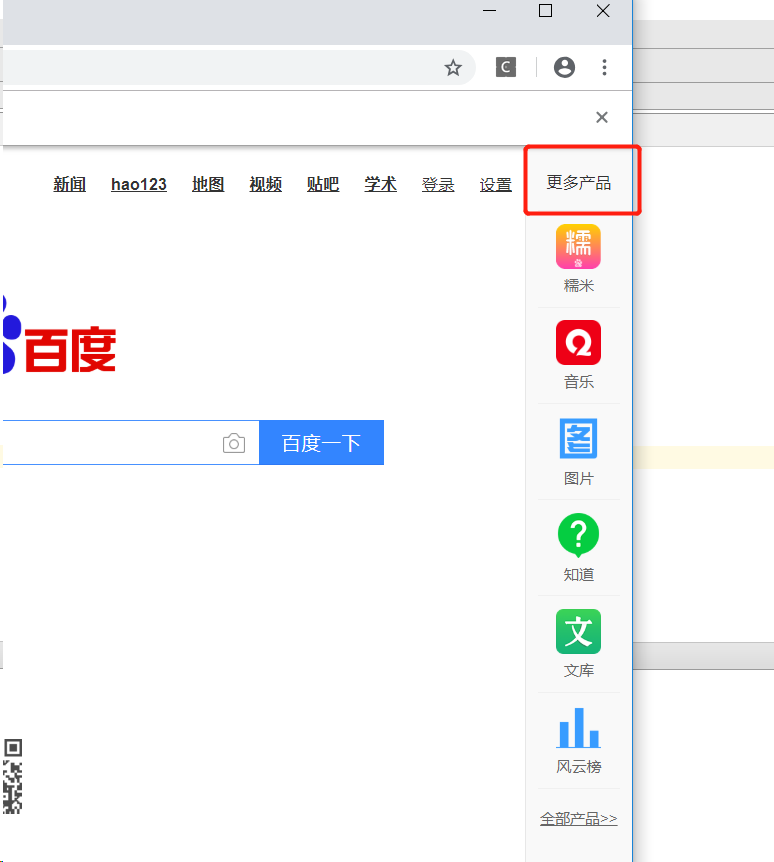Close the Chrome window
The width and height of the screenshot is (774, 862).
[603, 10]
